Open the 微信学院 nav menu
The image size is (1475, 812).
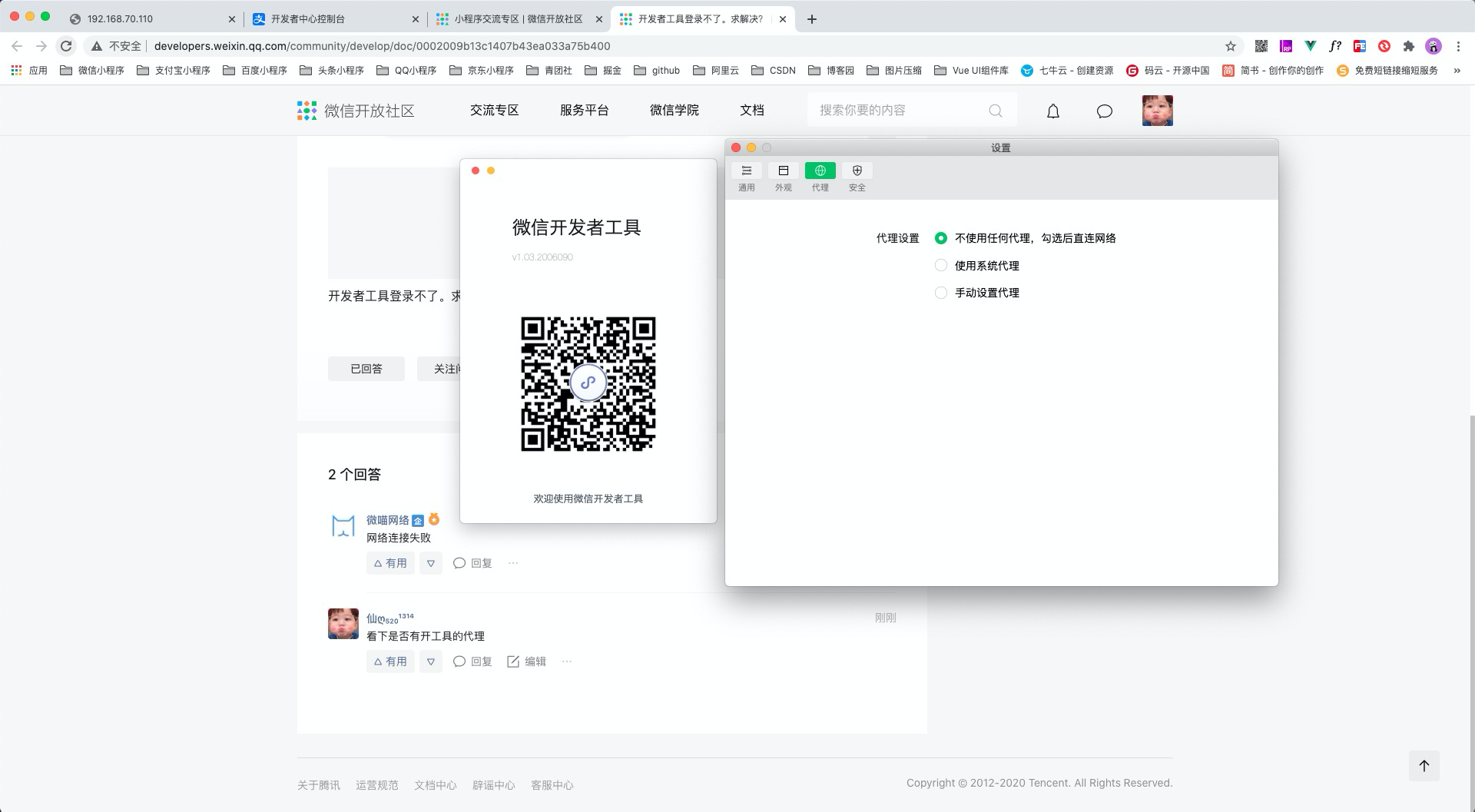click(675, 111)
